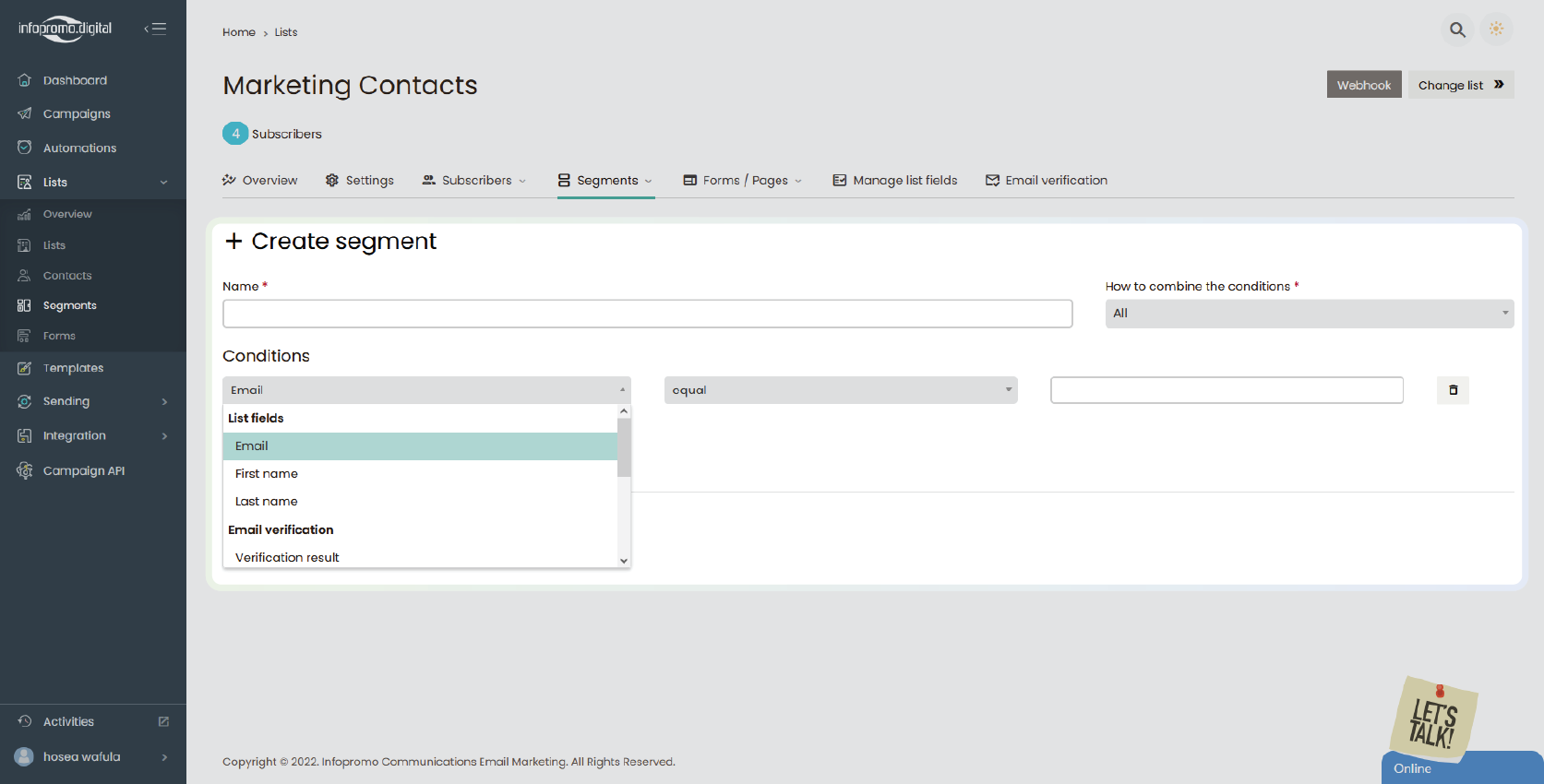Viewport: 1544px width, 784px height.
Task: Open the Dashboard sidebar item
Action: [75, 80]
